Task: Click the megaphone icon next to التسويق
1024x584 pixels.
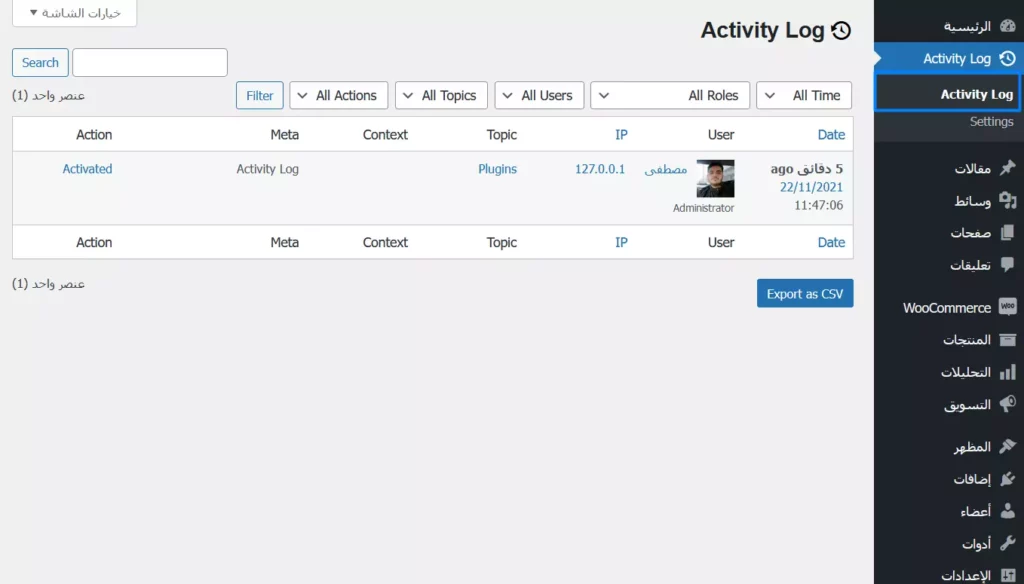Action: [x=1008, y=404]
